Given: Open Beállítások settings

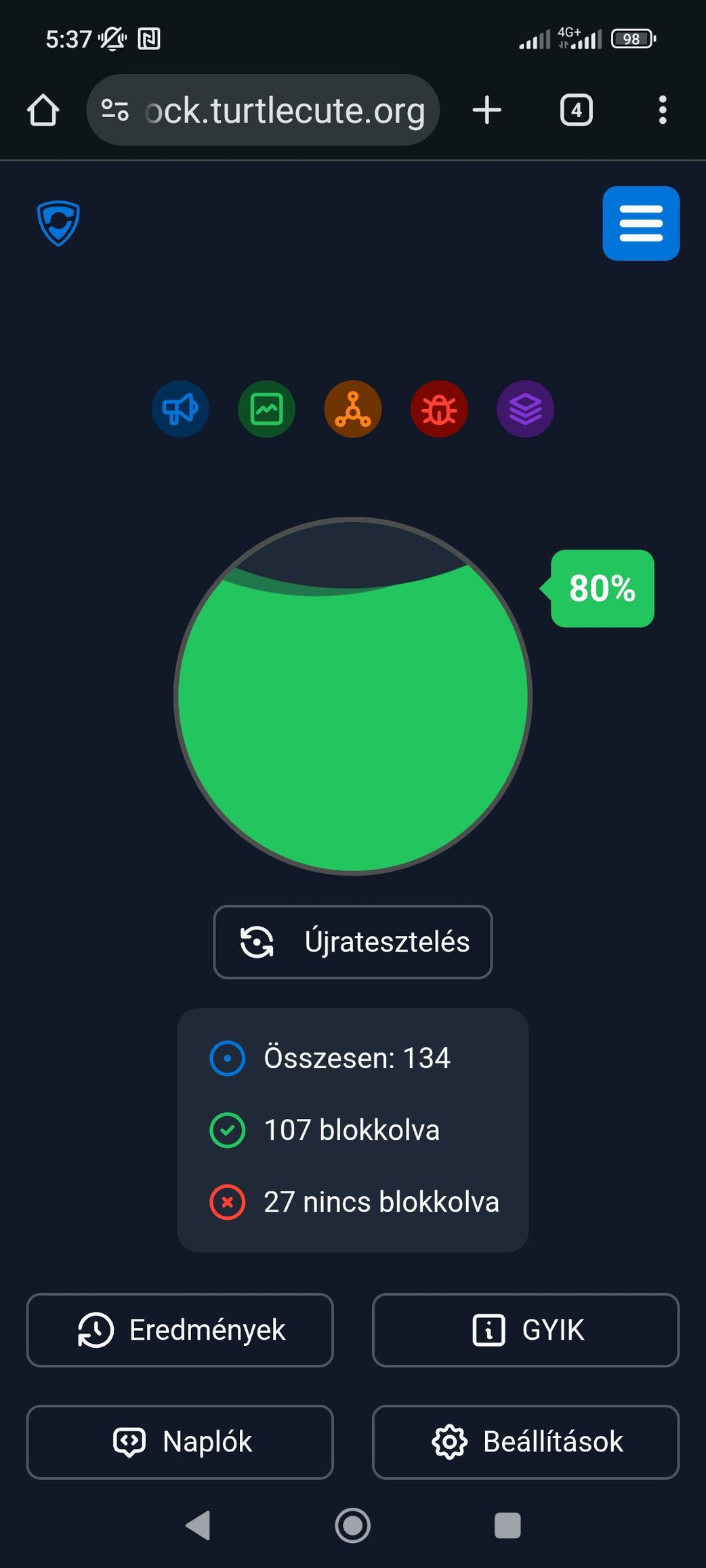Looking at the screenshot, I should point(525,1441).
